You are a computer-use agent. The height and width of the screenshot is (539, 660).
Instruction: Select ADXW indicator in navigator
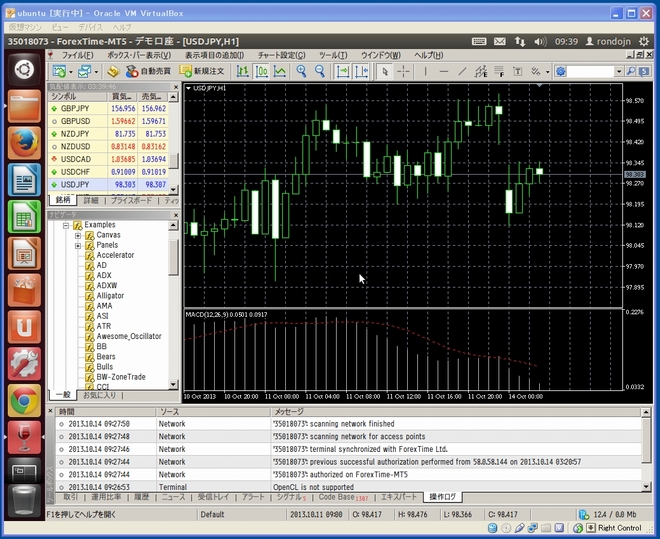(106, 286)
